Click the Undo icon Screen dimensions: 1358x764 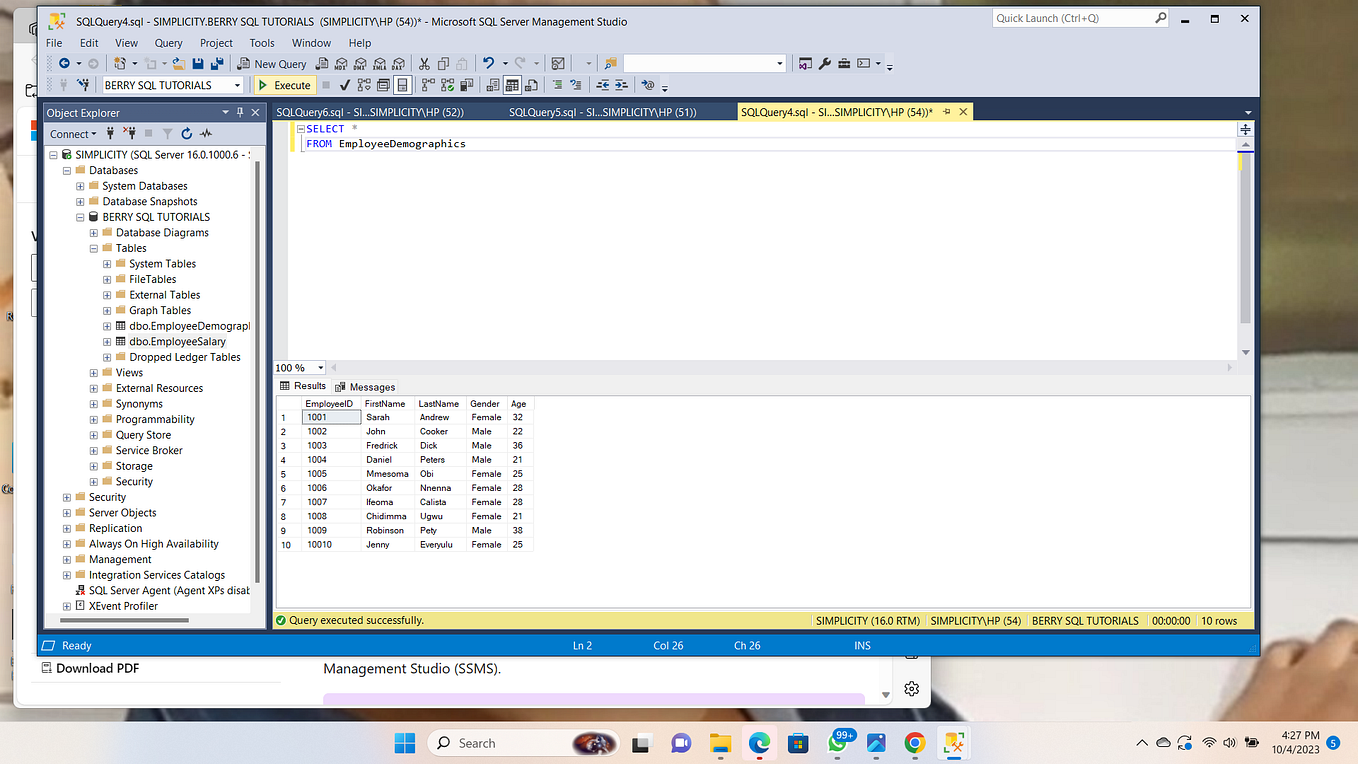point(489,63)
